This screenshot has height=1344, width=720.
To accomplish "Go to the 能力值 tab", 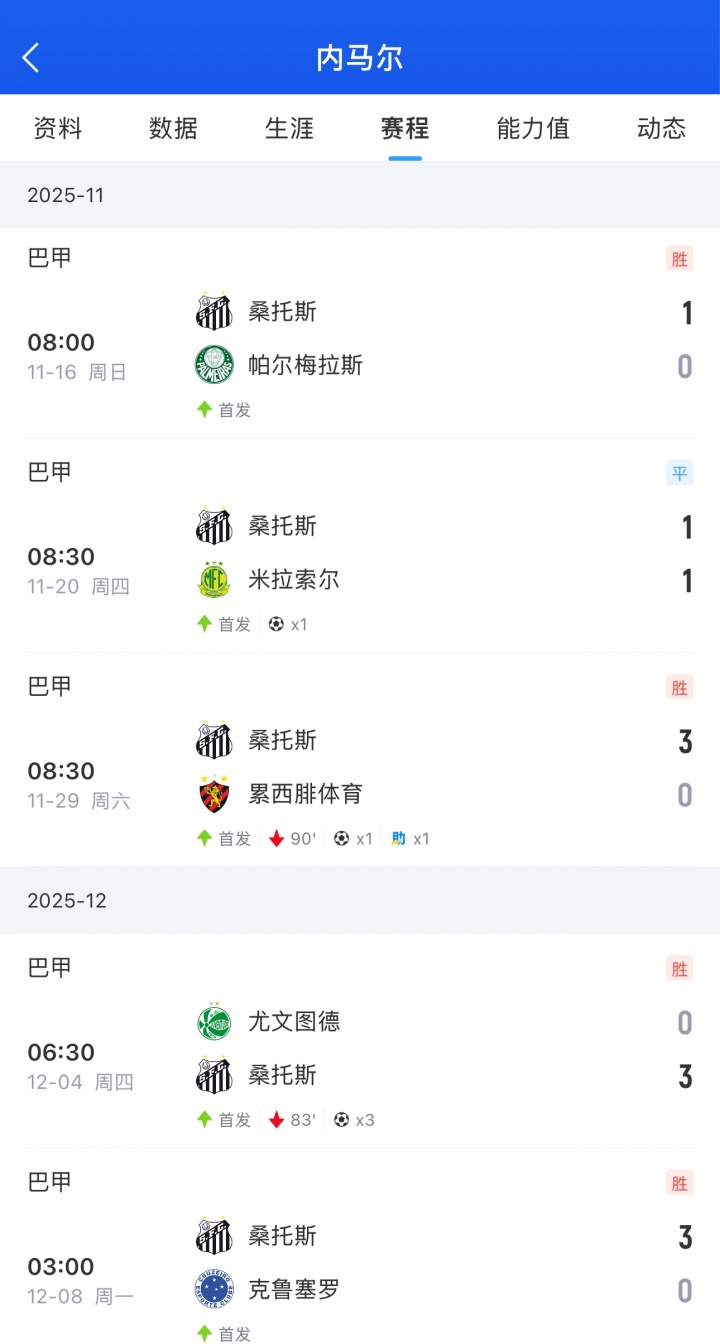I will tap(533, 128).
